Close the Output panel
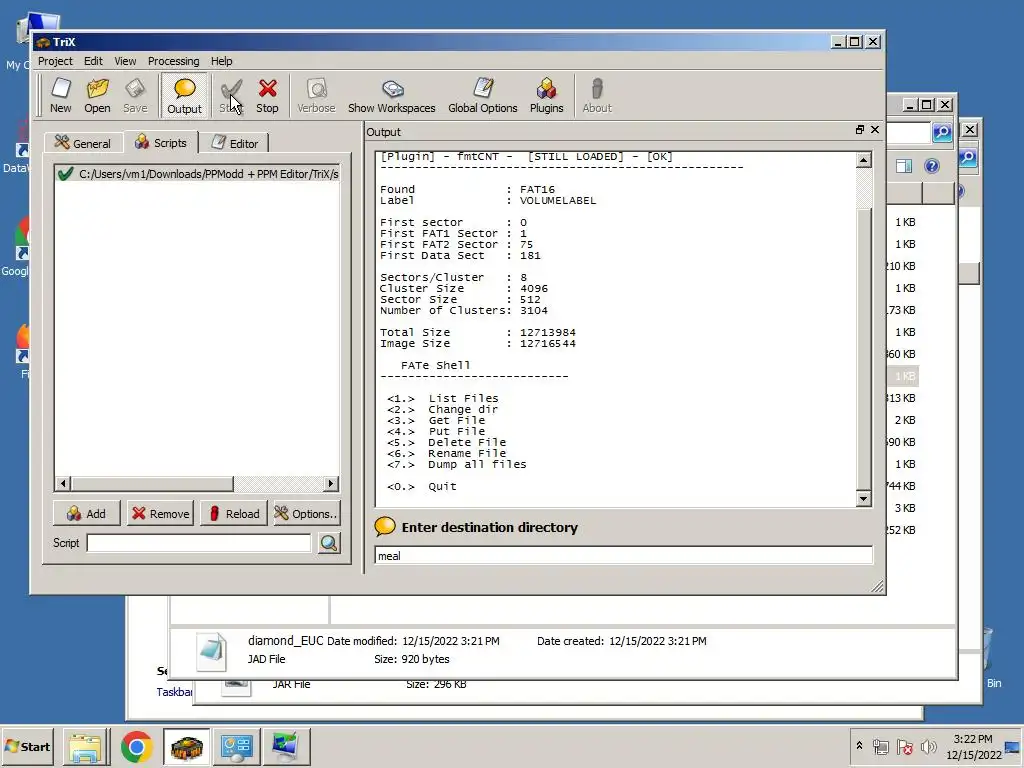 pos(875,130)
